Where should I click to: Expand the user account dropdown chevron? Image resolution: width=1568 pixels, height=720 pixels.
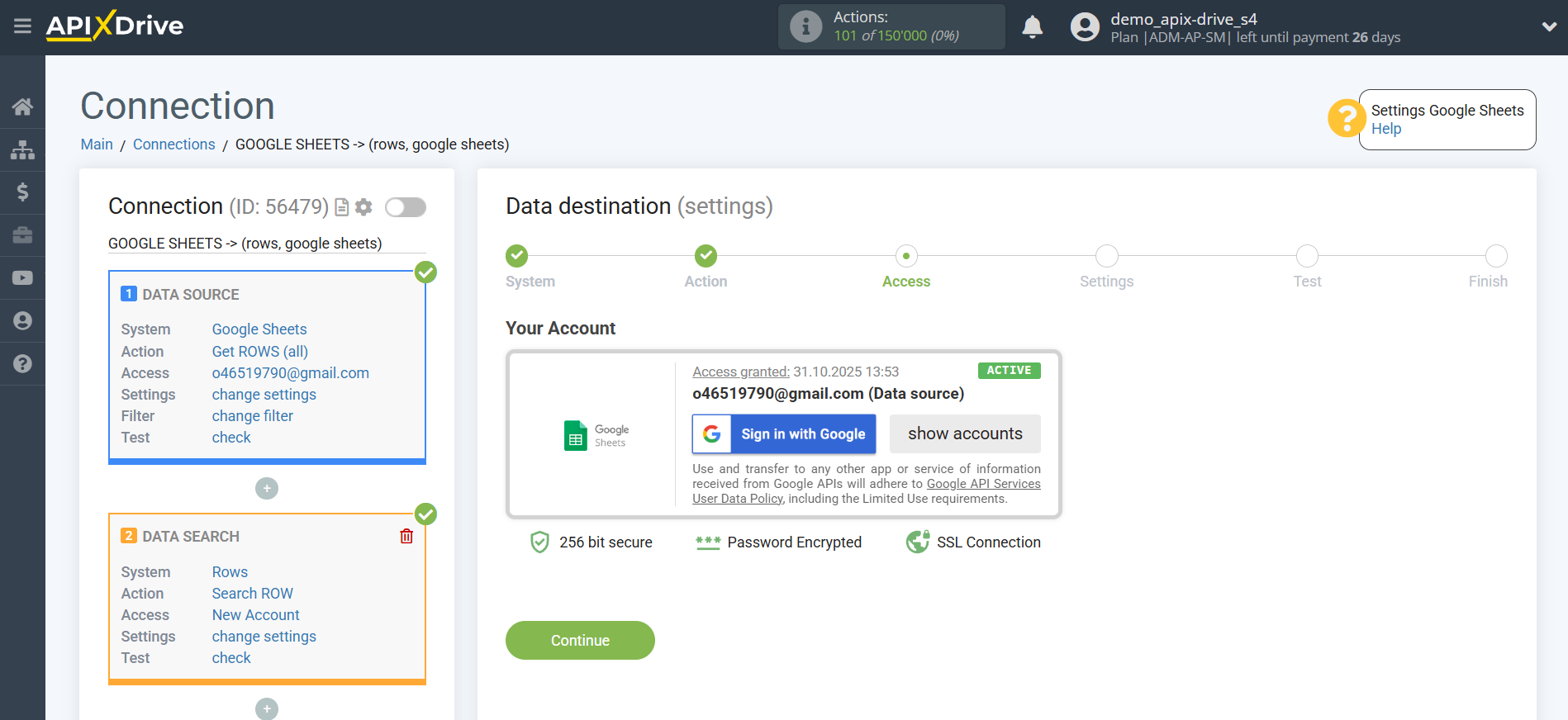pos(1549,26)
